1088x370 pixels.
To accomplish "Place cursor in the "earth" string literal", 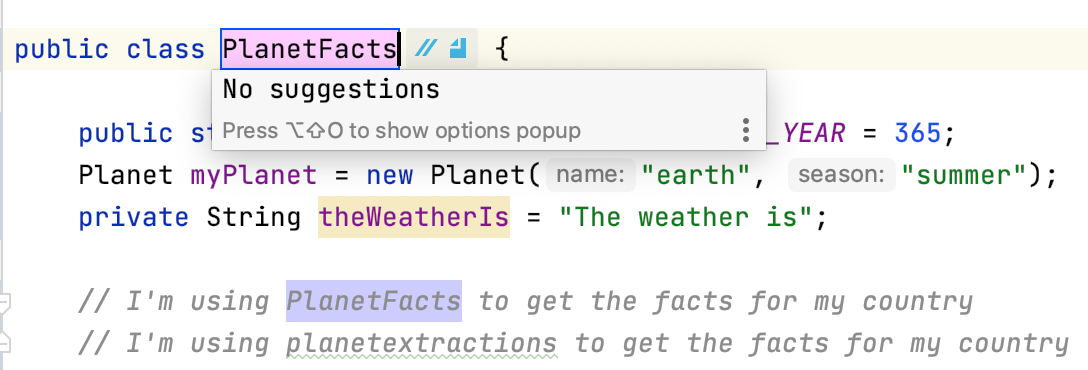I will pyautogui.click(x=702, y=175).
